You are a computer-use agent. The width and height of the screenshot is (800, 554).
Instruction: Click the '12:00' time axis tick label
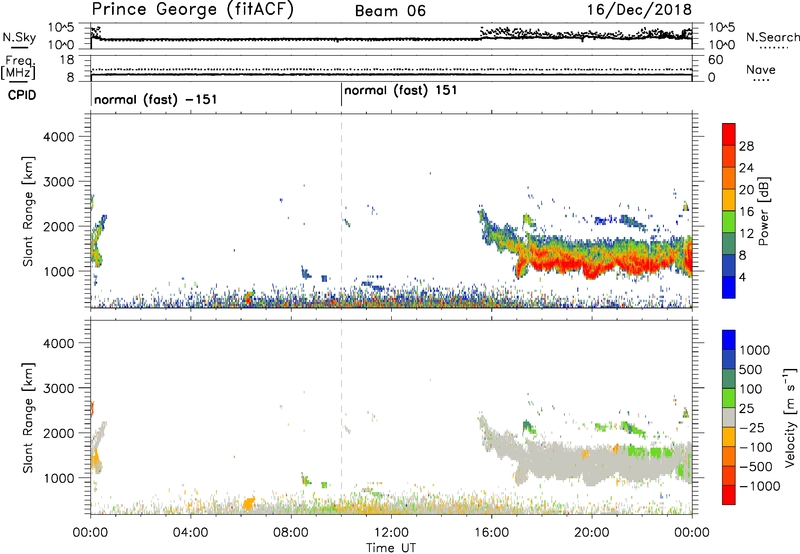pyautogui.click(x=391, y=533)
